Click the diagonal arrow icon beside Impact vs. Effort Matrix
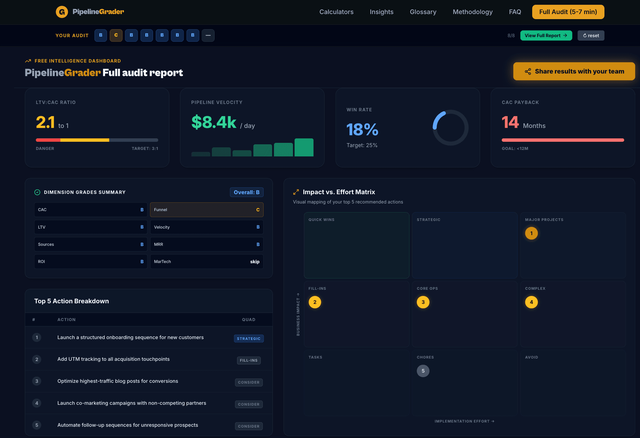The height and width of the screenshot is (438, 640). click(x=296, y=192)
